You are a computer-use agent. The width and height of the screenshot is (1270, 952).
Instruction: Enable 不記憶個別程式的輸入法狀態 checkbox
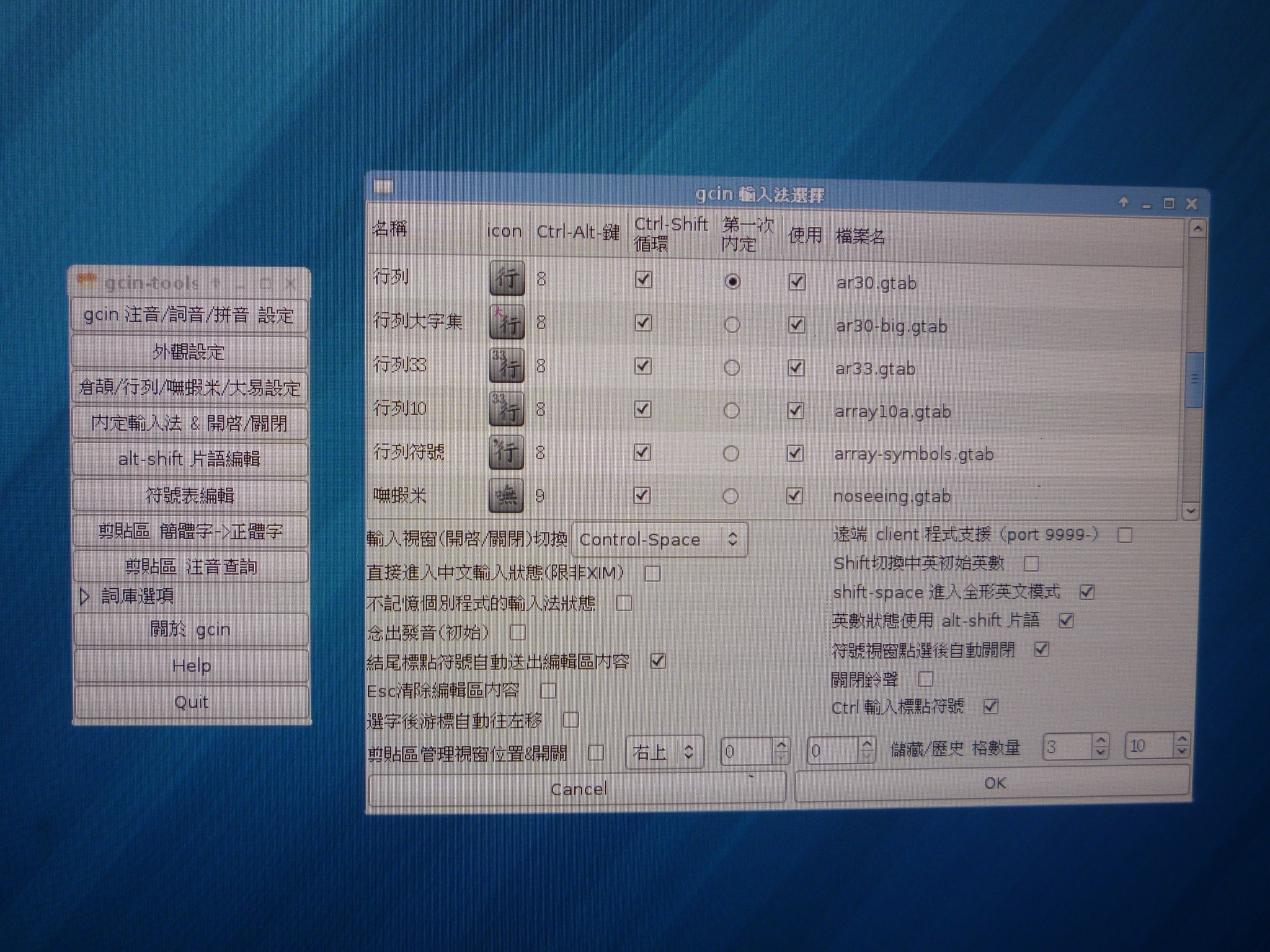(x=624, y=602)
